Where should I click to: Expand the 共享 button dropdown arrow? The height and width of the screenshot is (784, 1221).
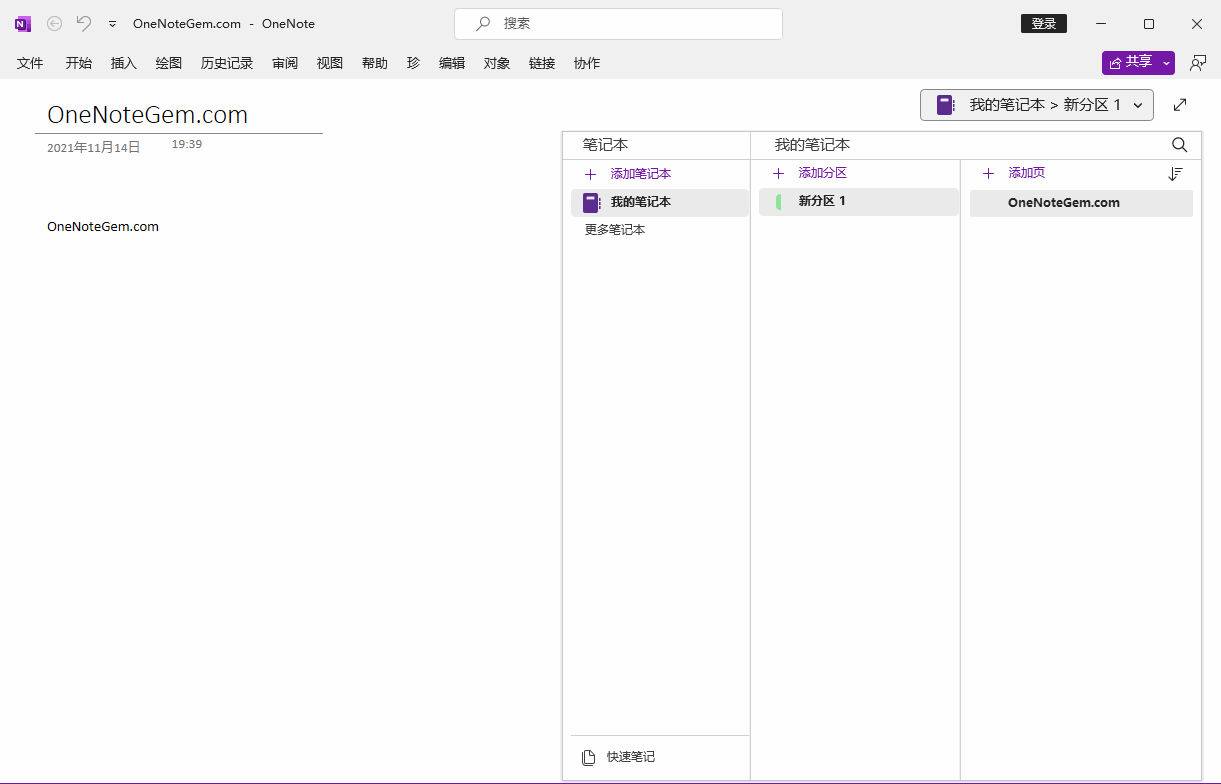[1167, 63]
